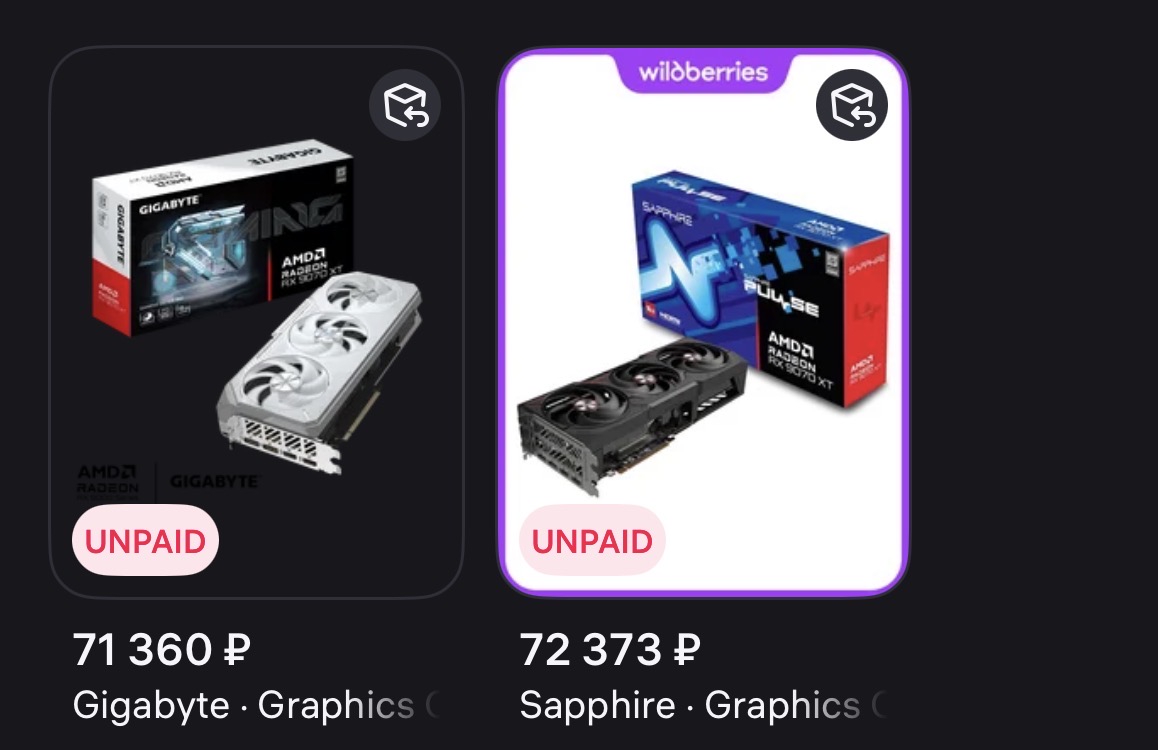Click the ruble sign after 72 373
Viewport: 1158px width, 750px height.
[x=686, y=650]
